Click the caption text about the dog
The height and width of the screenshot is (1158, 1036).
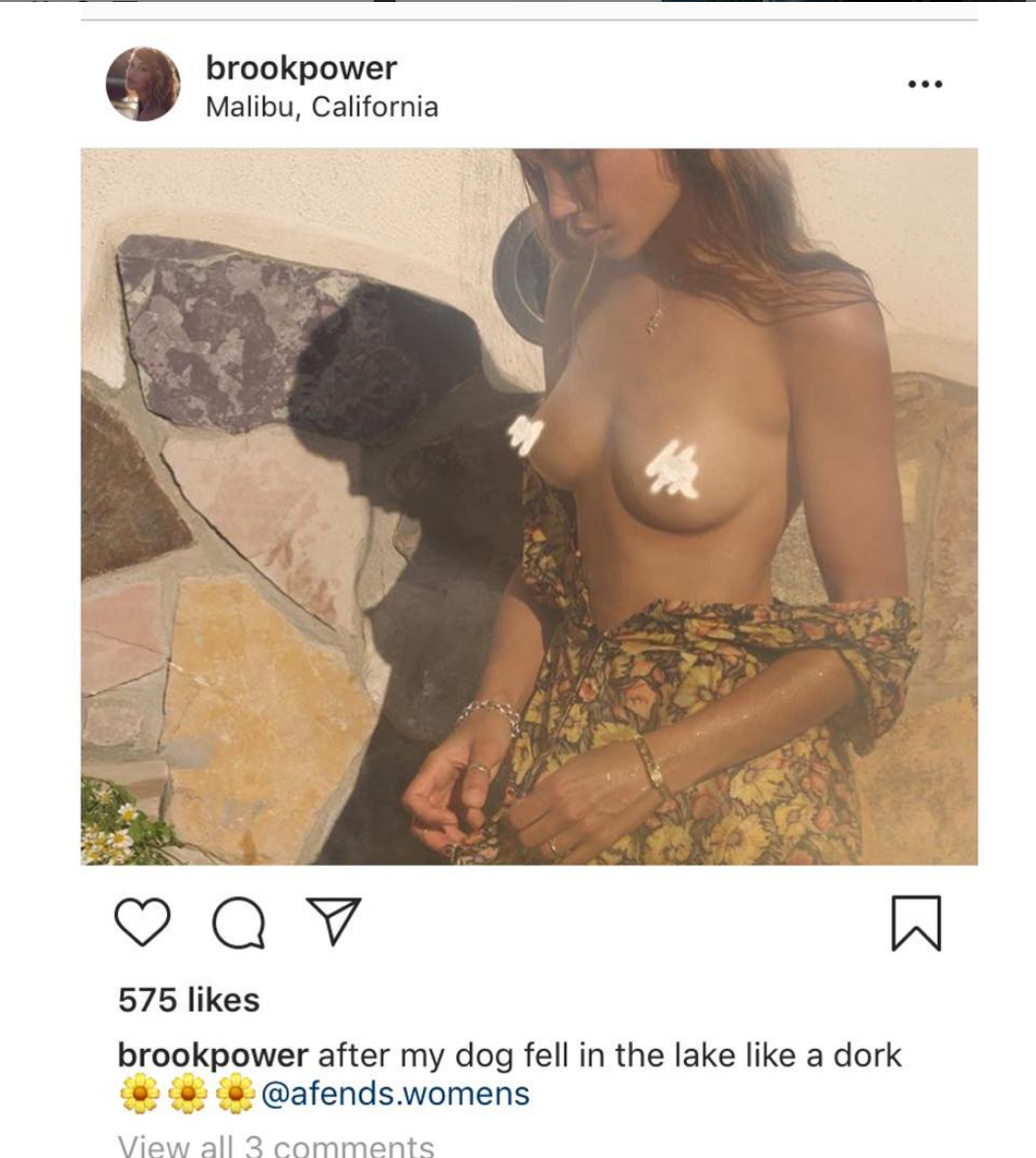pyautogui.click(x=610, y=1056)
